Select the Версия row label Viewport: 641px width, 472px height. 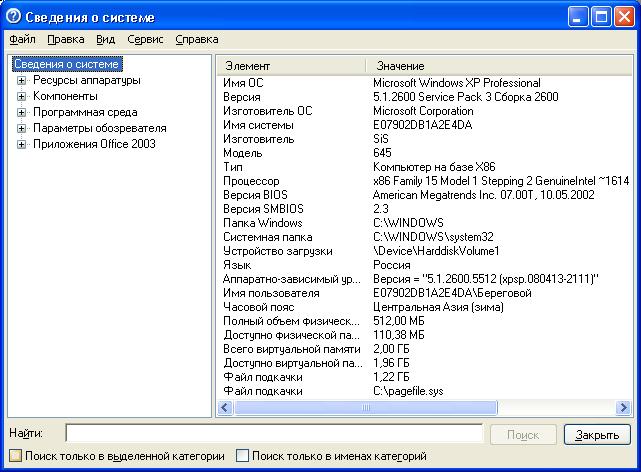click(242, 97)
